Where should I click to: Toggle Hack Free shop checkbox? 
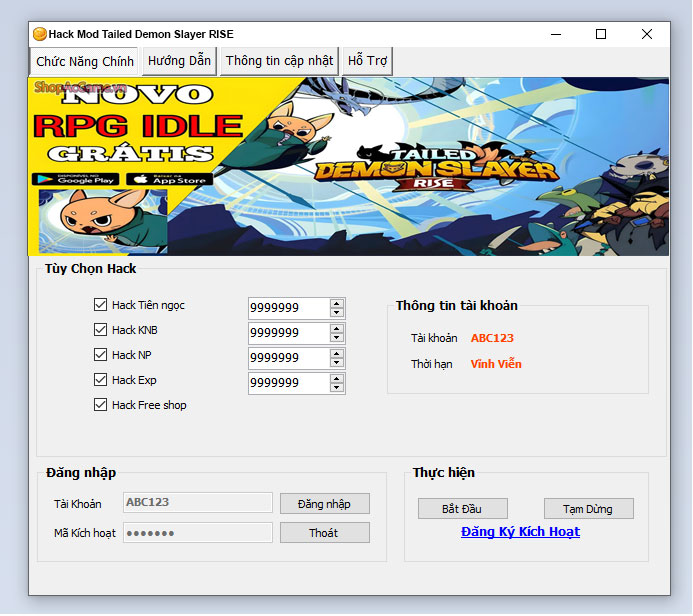coord(100,405)
